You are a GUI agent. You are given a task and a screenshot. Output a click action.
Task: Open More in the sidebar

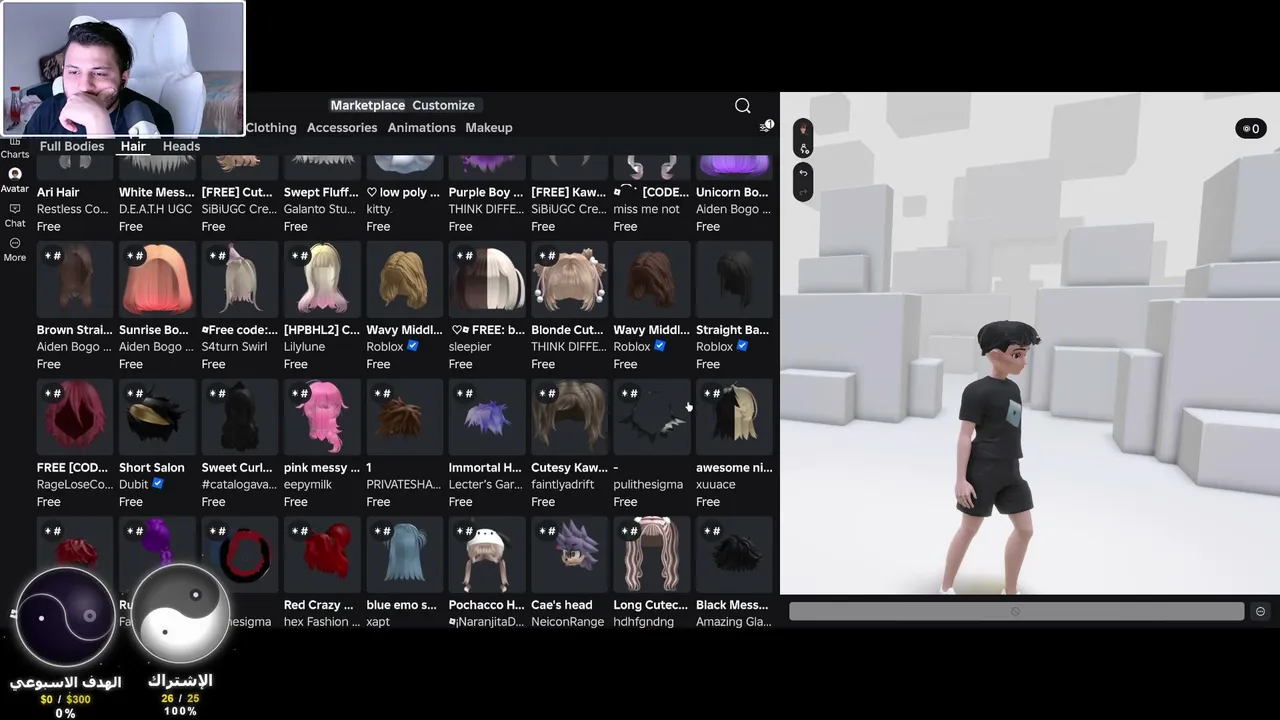click(x=15, y=250)
